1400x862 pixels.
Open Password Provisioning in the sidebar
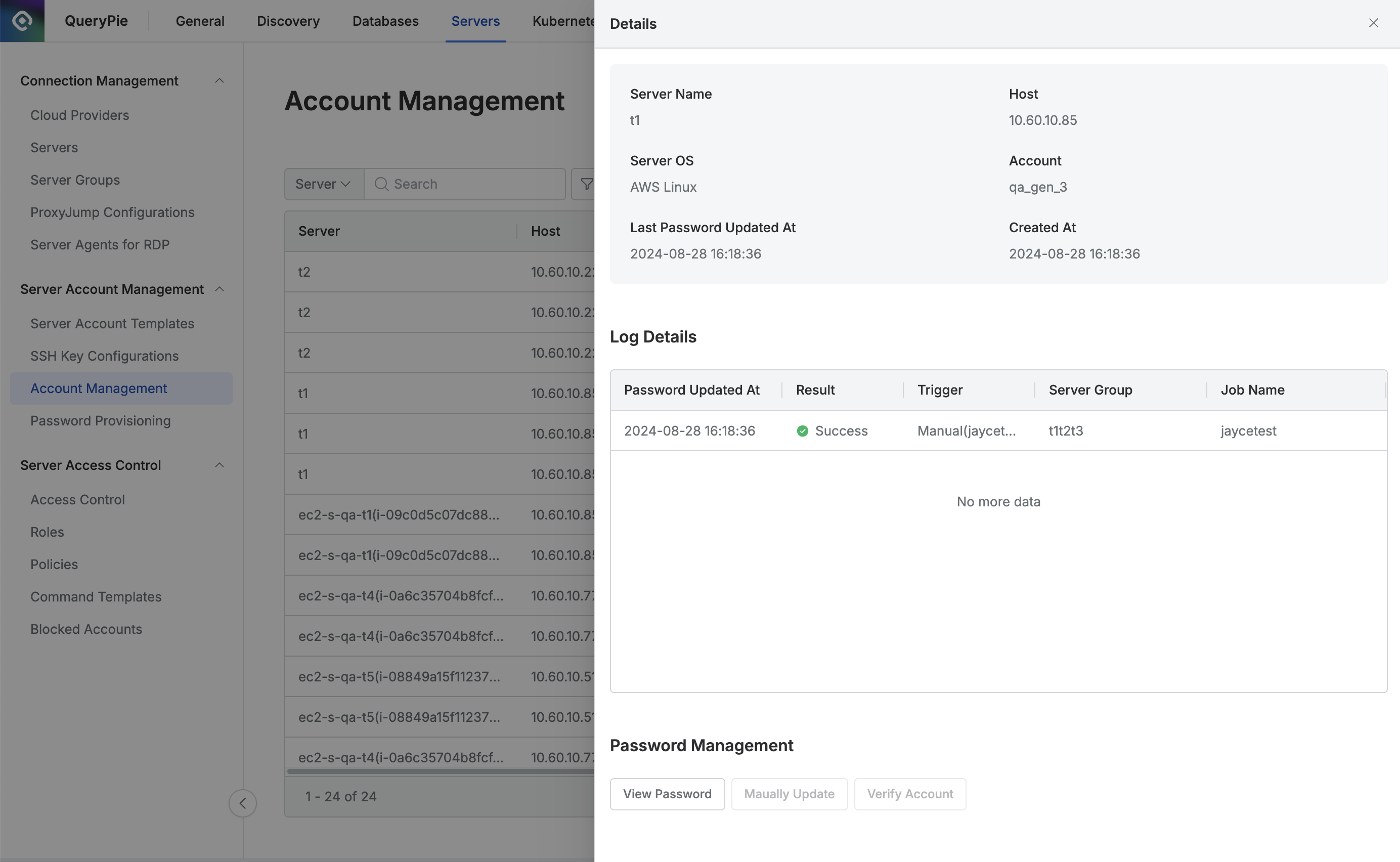[x=100, y=421]
